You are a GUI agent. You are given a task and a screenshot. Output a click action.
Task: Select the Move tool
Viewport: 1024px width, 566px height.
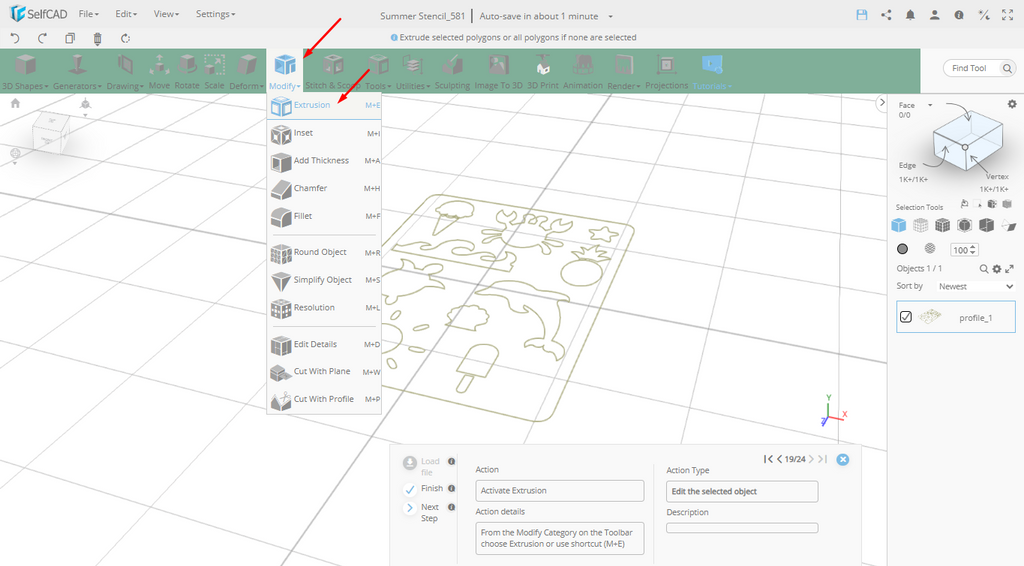(x=159, y=72)
